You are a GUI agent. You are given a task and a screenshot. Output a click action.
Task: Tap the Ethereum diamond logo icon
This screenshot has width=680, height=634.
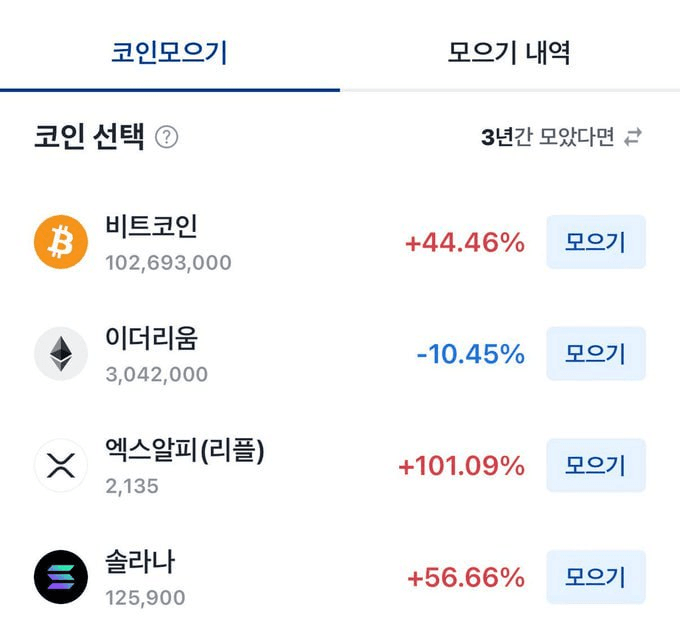[61, 354]
